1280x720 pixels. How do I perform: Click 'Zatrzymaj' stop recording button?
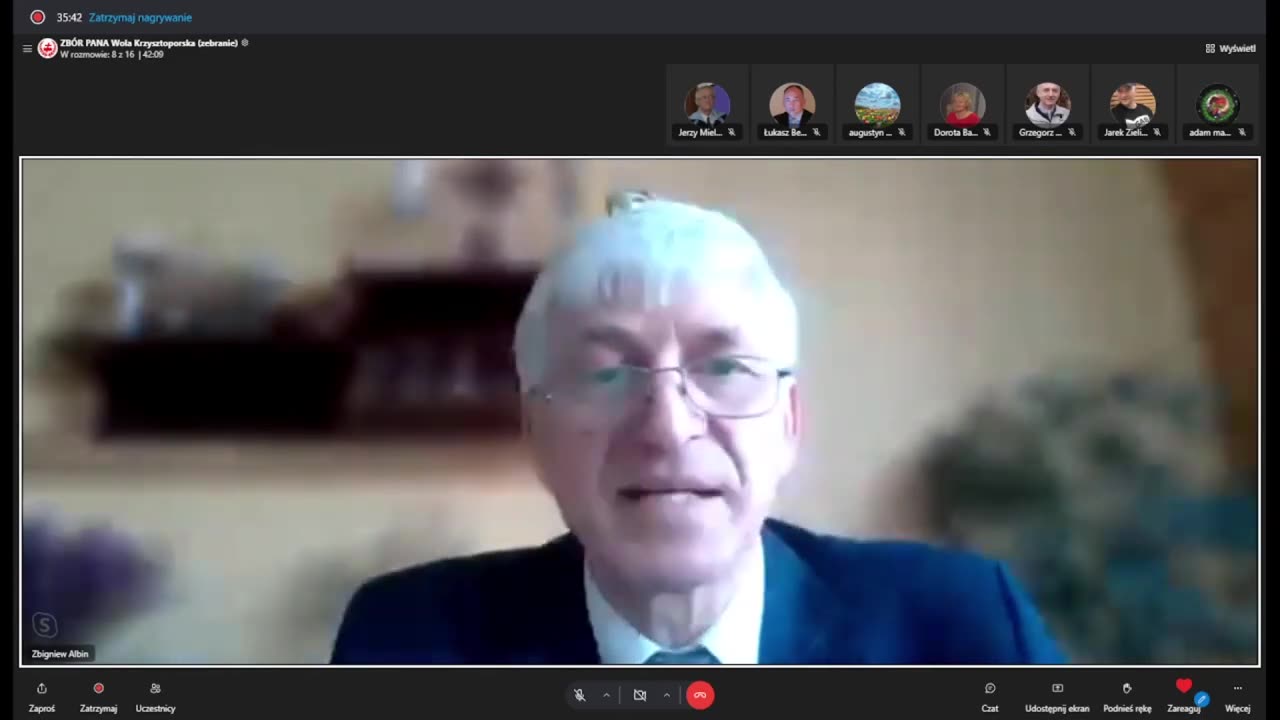98,697
